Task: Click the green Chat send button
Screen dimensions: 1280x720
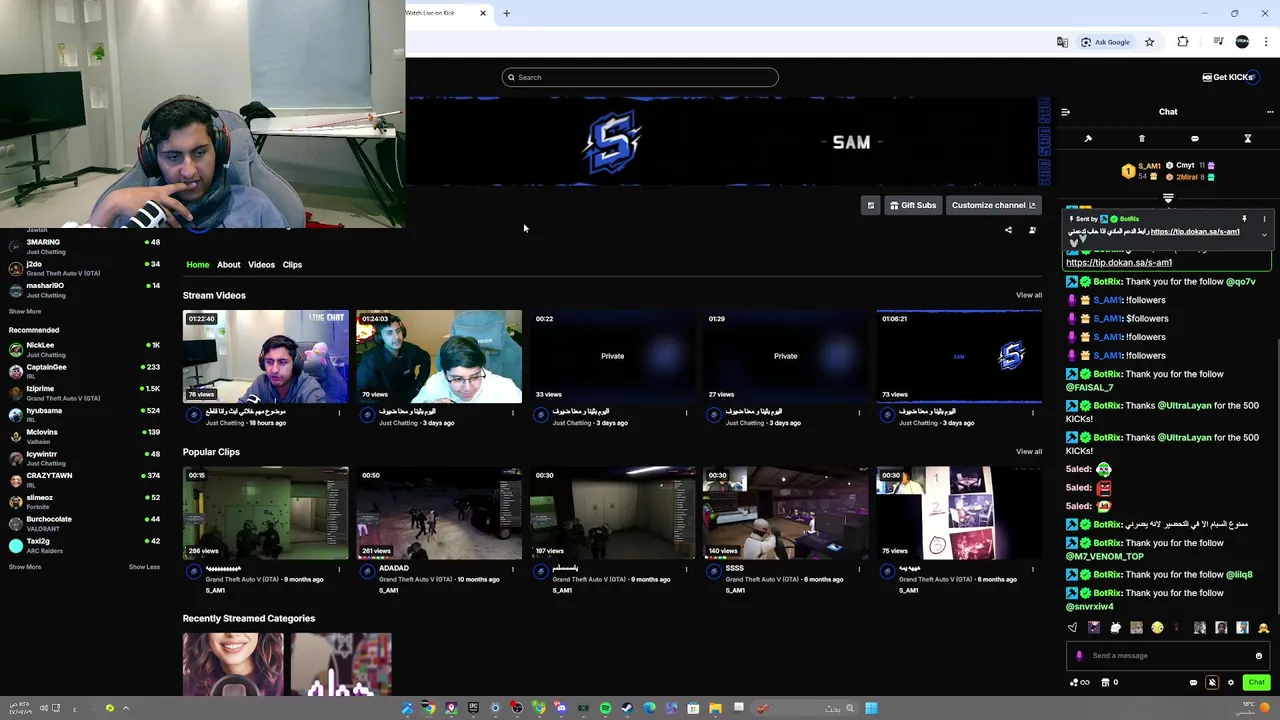Action: (x=1257, y=682)
